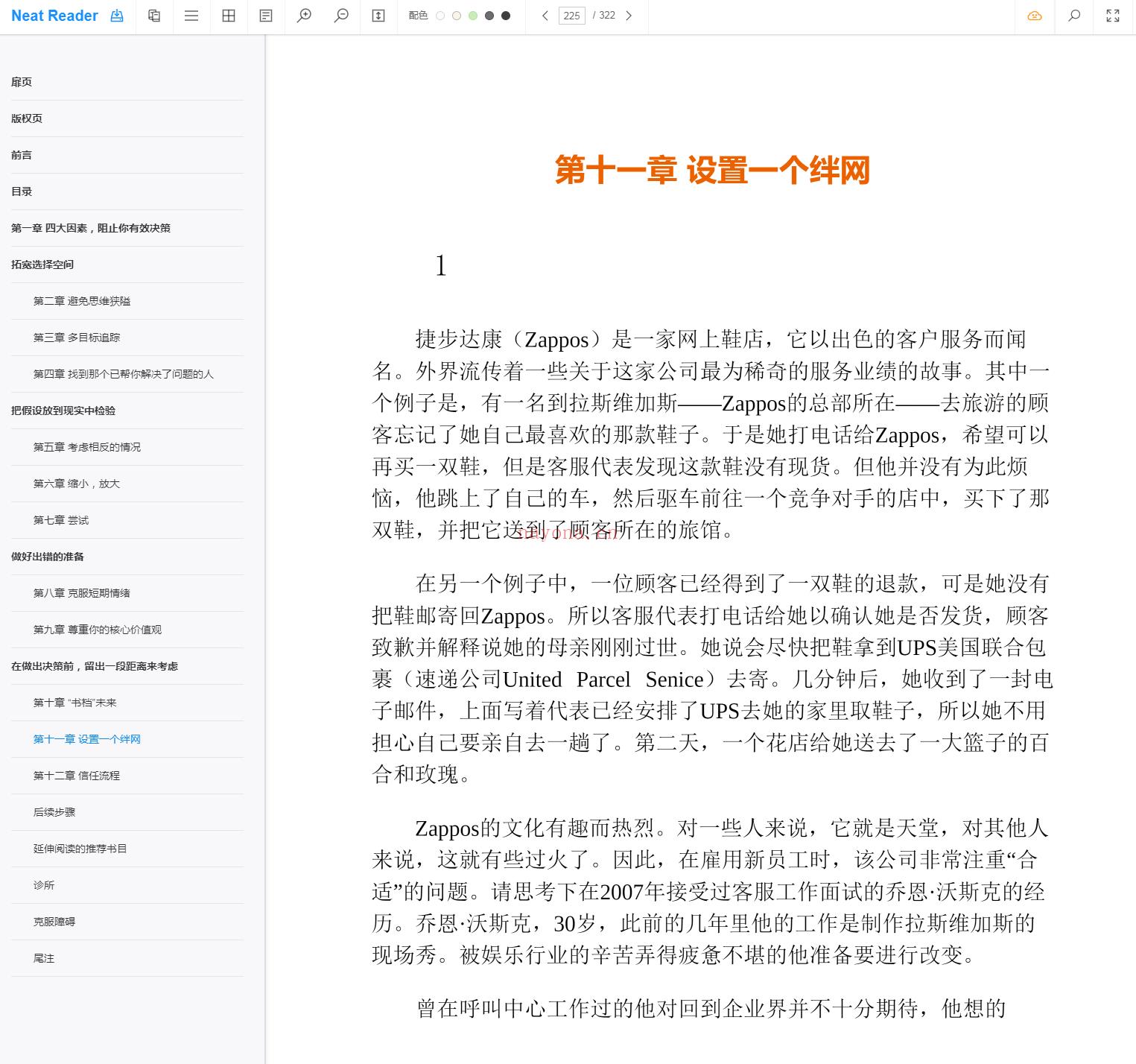Open the 版权页 contents entry
This screenshot has width=1136, height=1064.
click(x=27, y=118)
